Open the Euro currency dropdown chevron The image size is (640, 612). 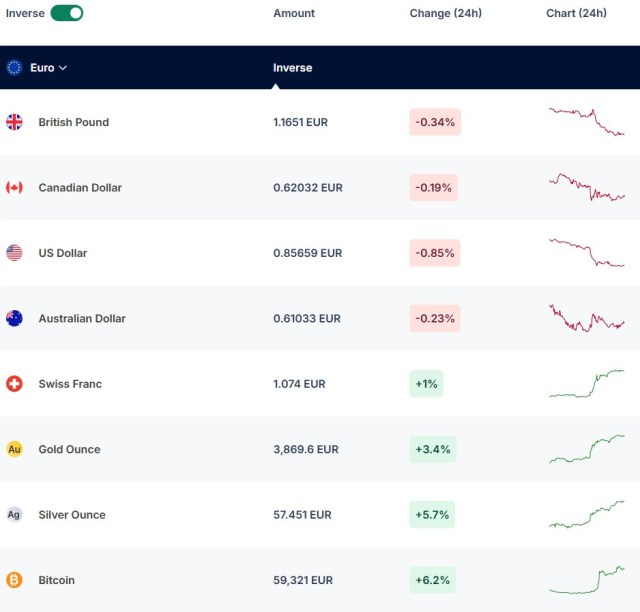(63, 68)
